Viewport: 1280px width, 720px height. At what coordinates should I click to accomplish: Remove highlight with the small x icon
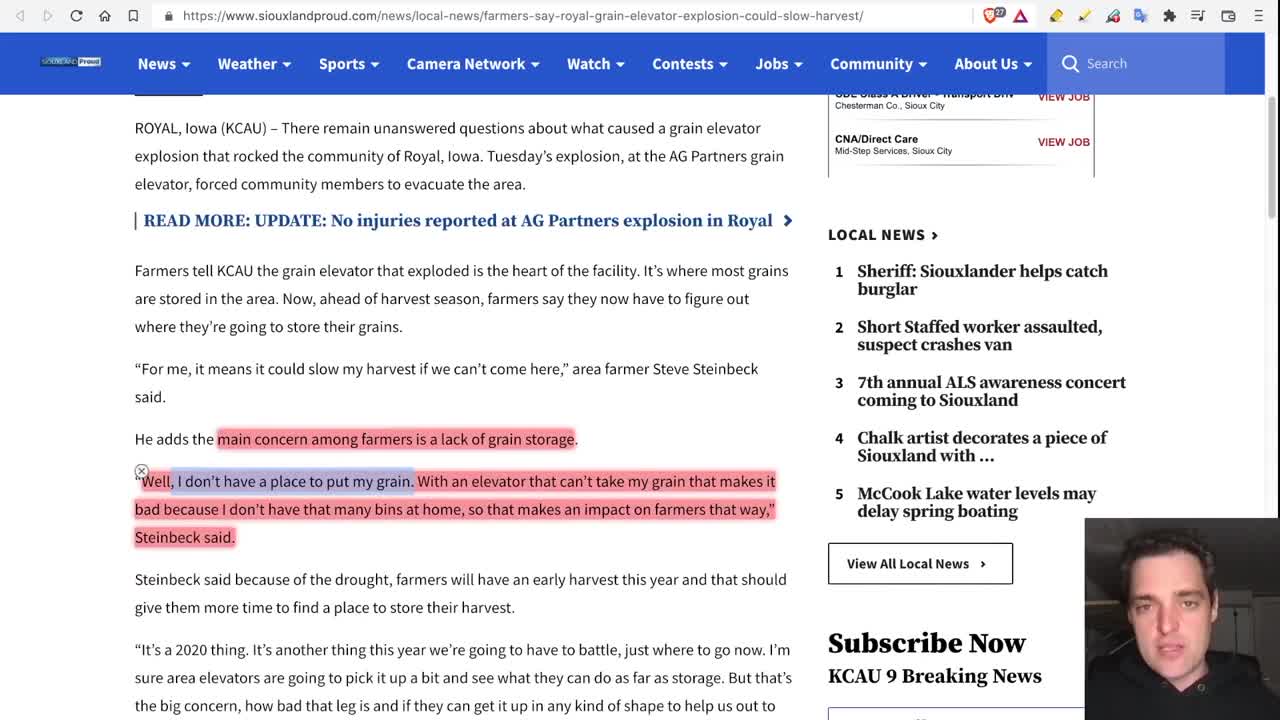(141, 471)
